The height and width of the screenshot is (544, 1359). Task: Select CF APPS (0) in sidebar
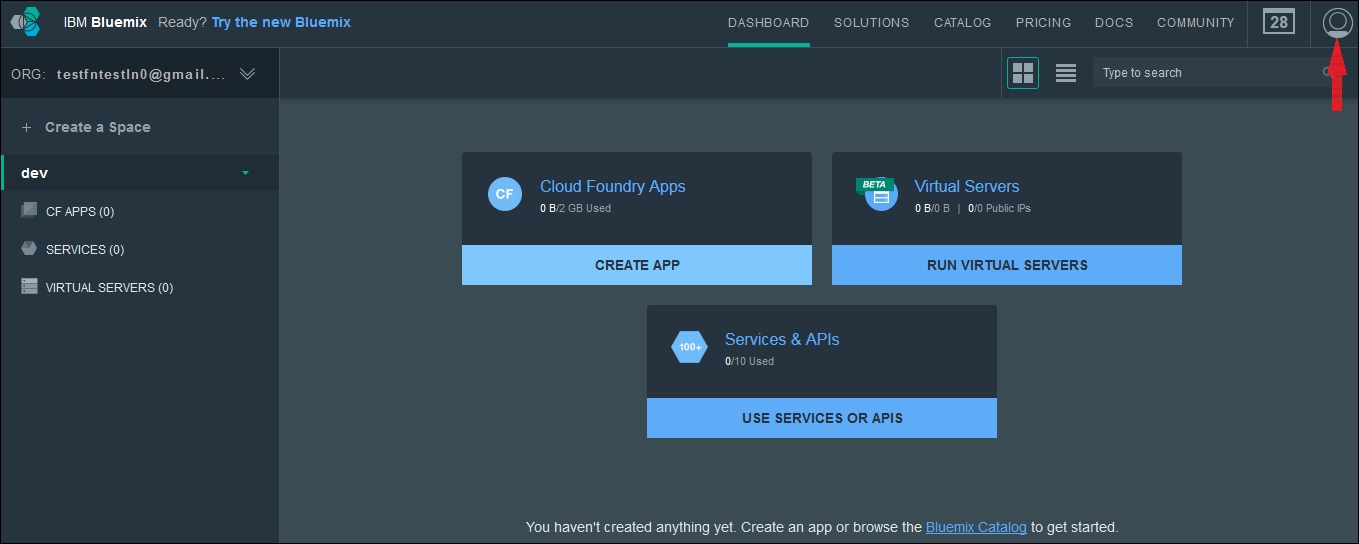(x=80, y=212)
